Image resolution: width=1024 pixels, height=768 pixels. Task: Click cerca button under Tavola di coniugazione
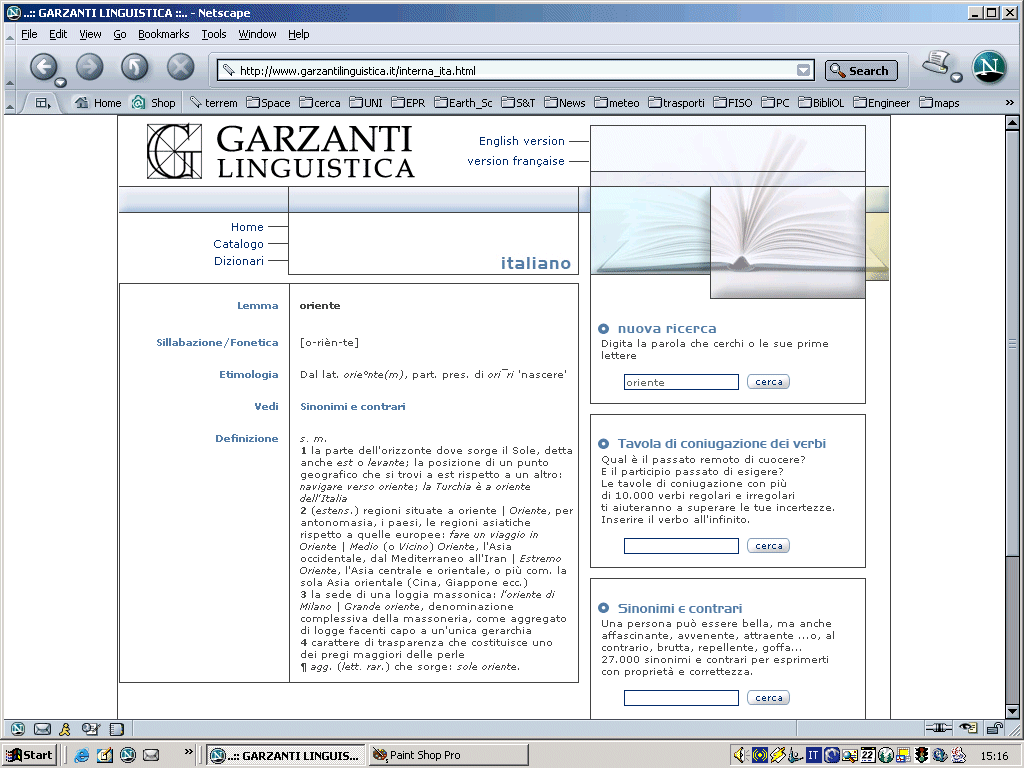[x=768, y=545]
